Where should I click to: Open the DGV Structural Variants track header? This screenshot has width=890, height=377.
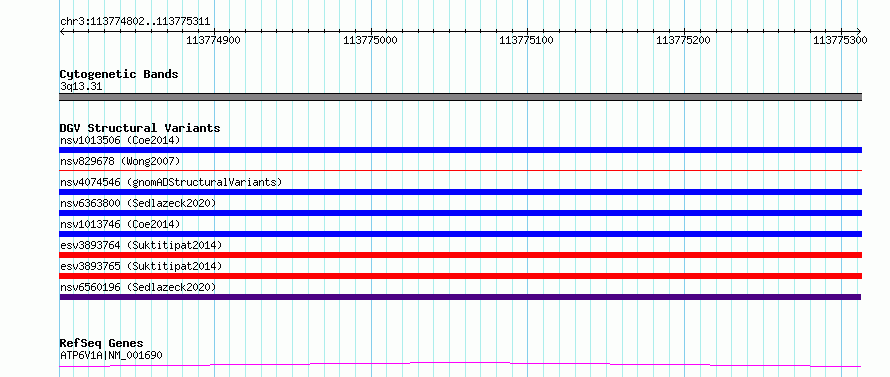[140, 128]
